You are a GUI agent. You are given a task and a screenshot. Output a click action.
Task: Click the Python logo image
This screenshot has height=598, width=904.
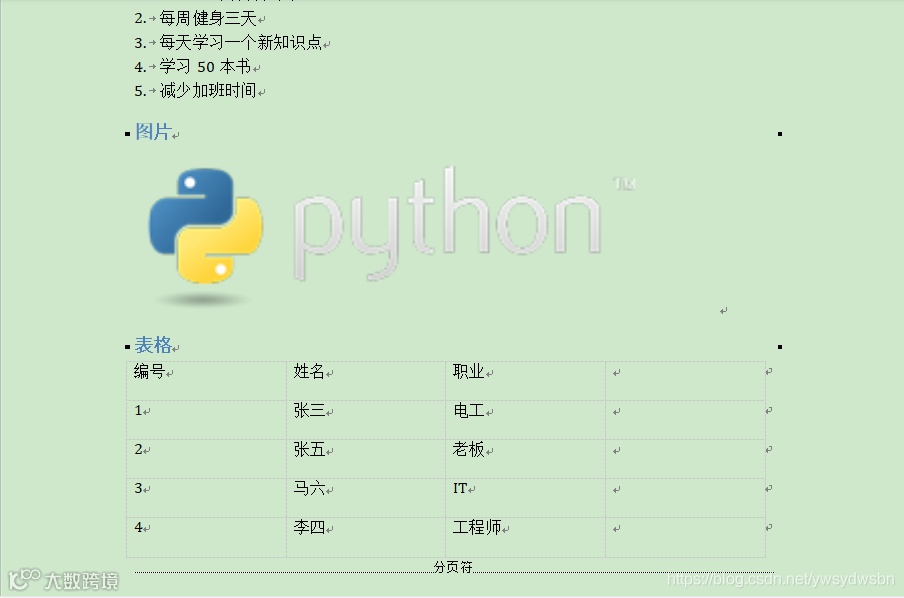391,235
